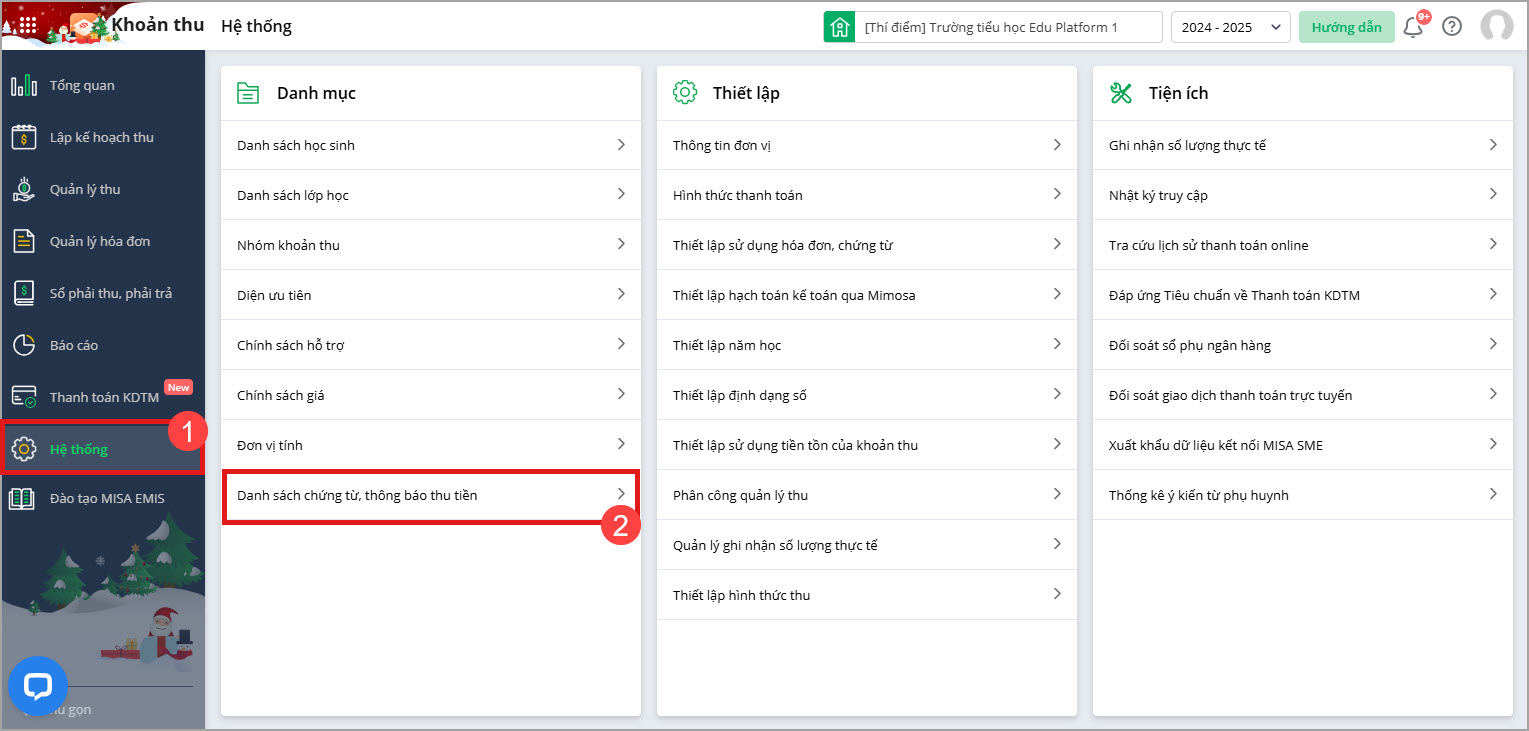This screenshot has height=731, width=1529.
Task: Click the Hướng dẫn button
Action: pyautogui.click(x=1346, y=27)
